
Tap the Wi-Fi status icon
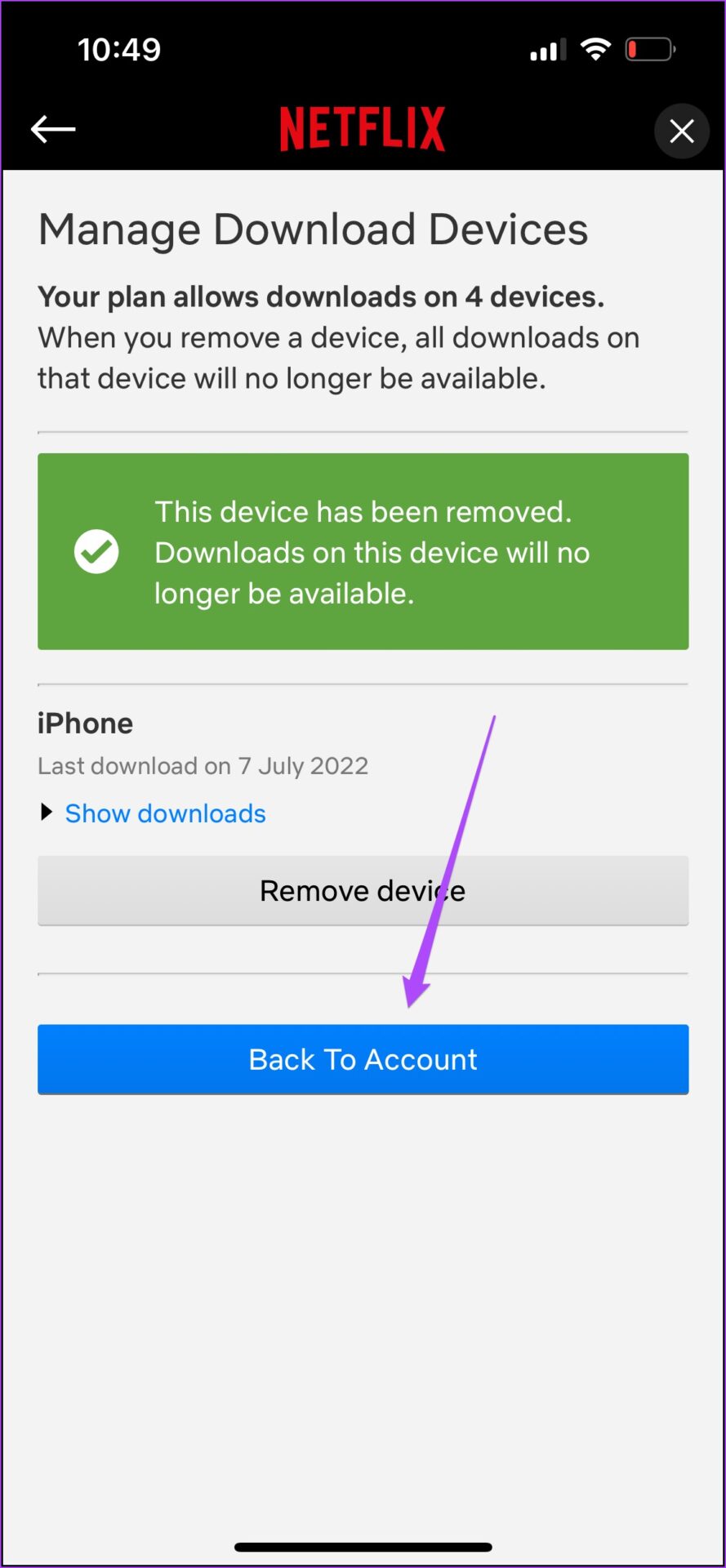tap(595, 49)
